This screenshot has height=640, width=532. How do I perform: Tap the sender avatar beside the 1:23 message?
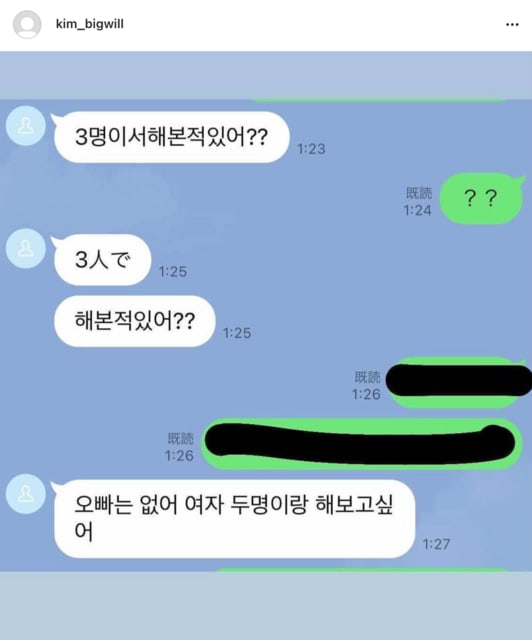click(x=26, y=126)
